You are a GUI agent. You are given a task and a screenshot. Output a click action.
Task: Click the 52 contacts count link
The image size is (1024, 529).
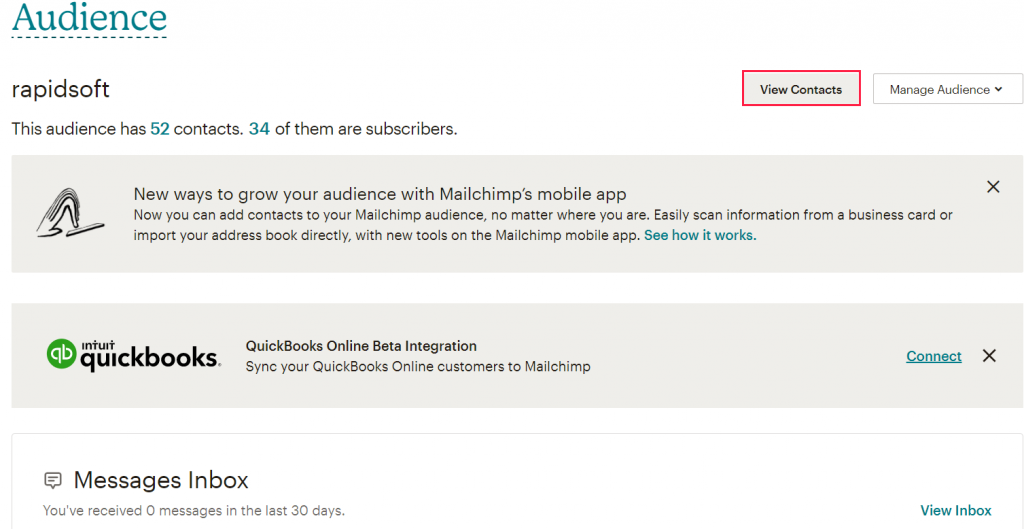160,129
